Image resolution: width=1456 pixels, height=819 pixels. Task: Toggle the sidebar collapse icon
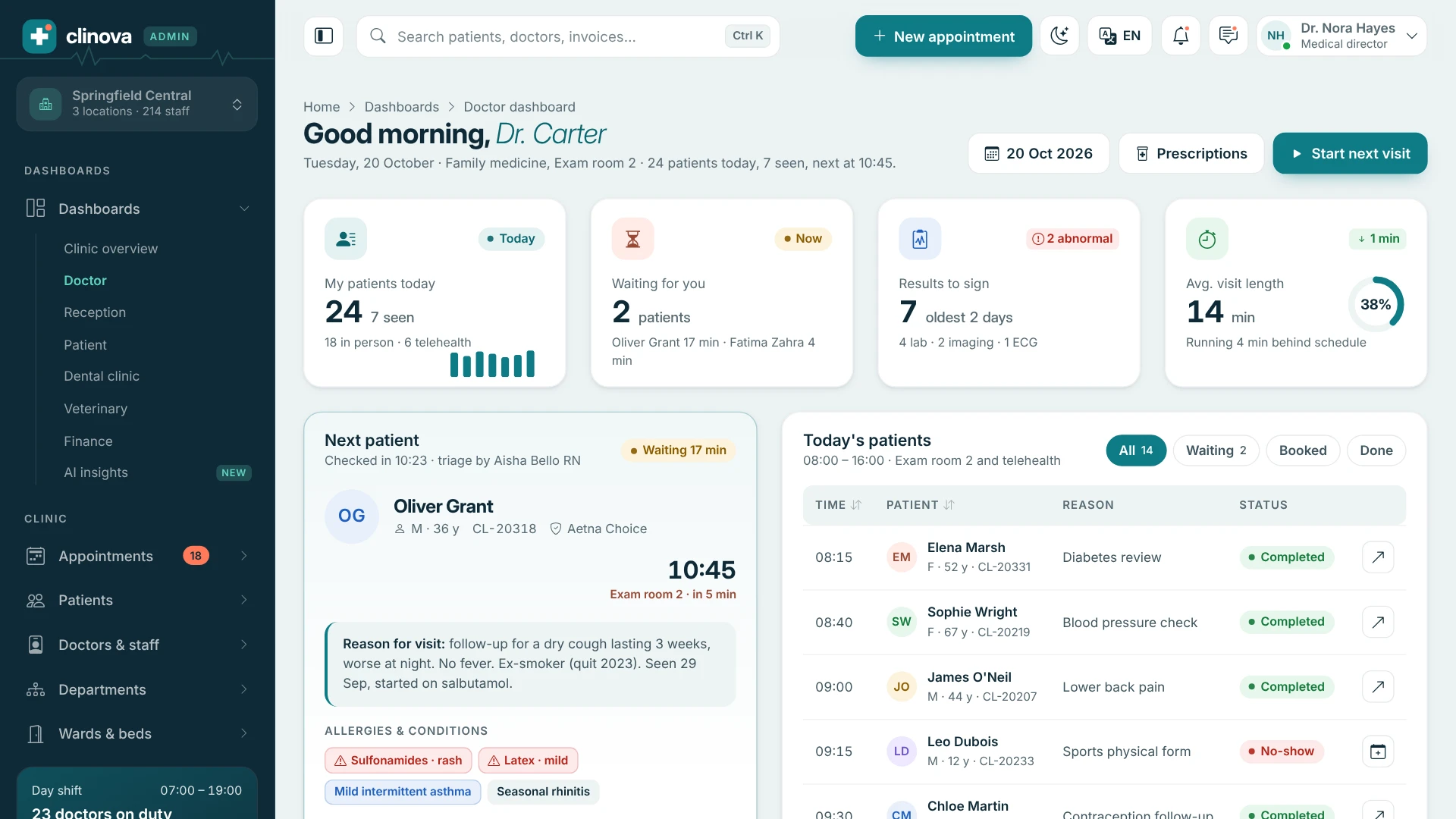[324, 36]
